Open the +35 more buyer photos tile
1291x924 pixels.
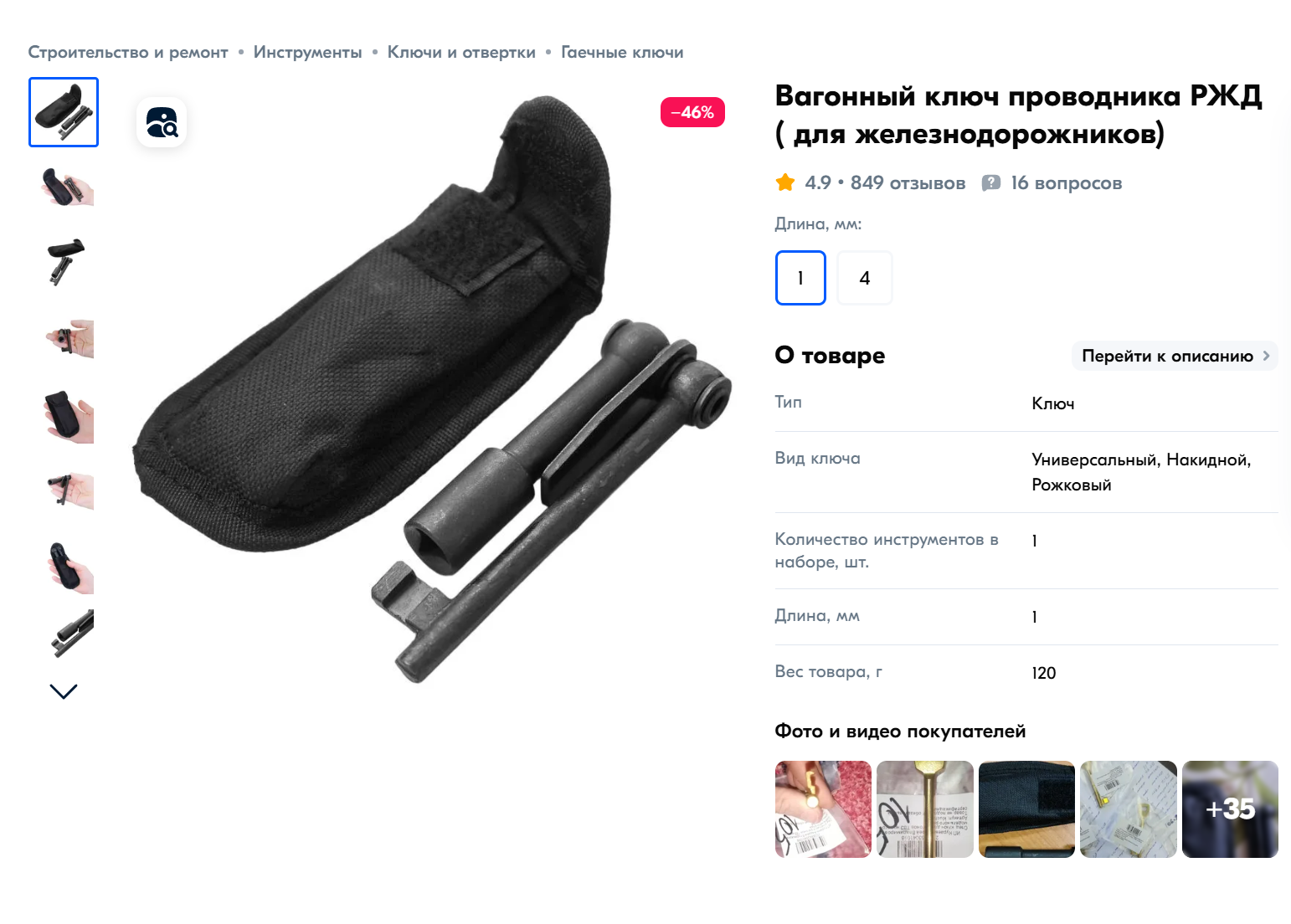[x=1230, y=809]
